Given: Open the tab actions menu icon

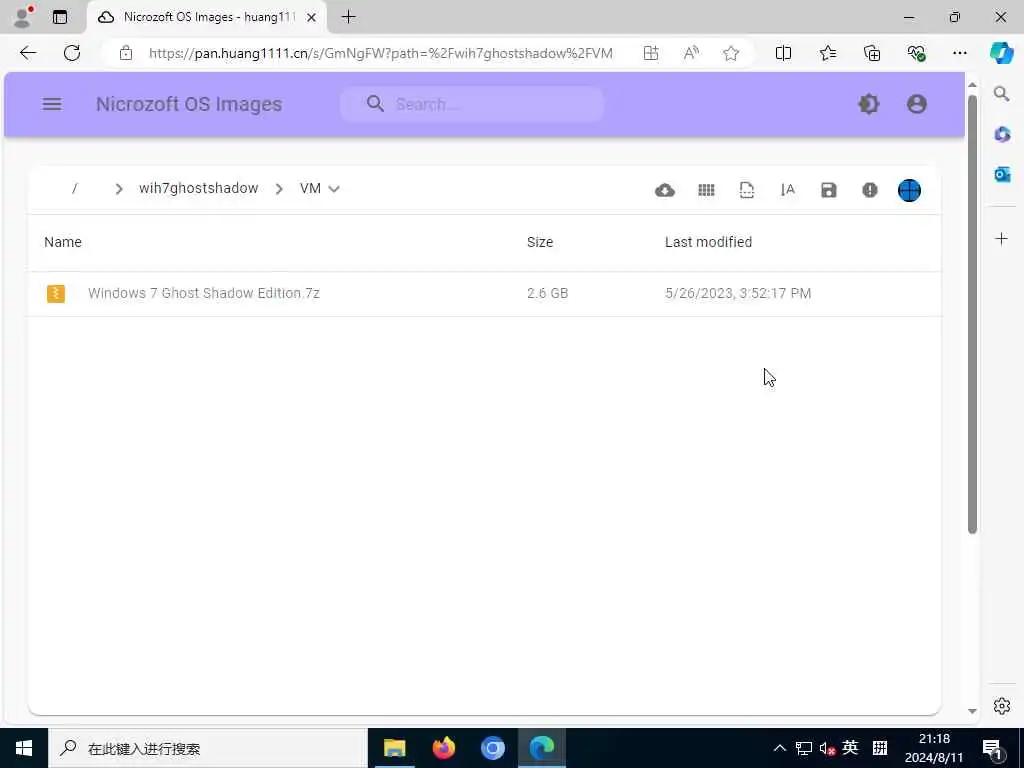Looking at the screenshot, I should (x=60, y=17).
